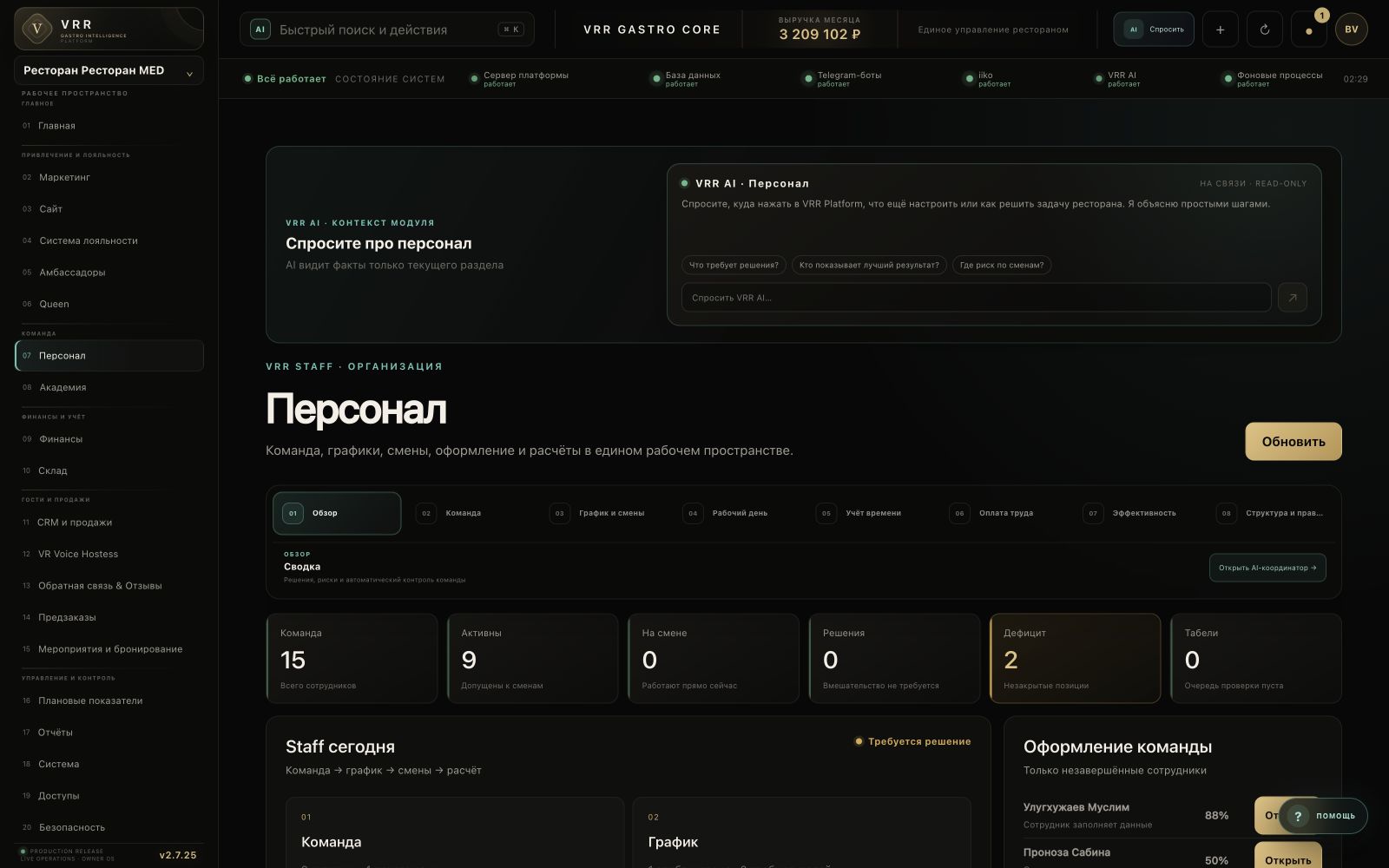The height and width of the screenshot is (868, 1389).
Task: Open CRM и продажи in sidebar
Action: tap(109, 523)
